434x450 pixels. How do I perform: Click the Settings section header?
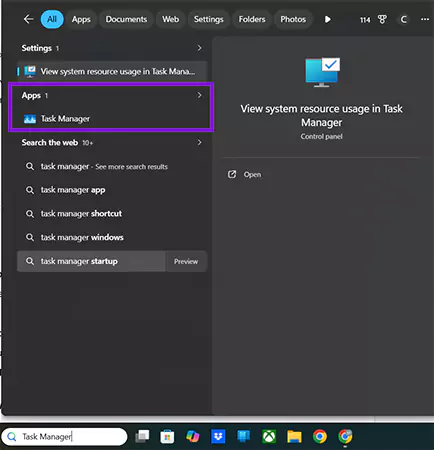(x=37, y=48)
